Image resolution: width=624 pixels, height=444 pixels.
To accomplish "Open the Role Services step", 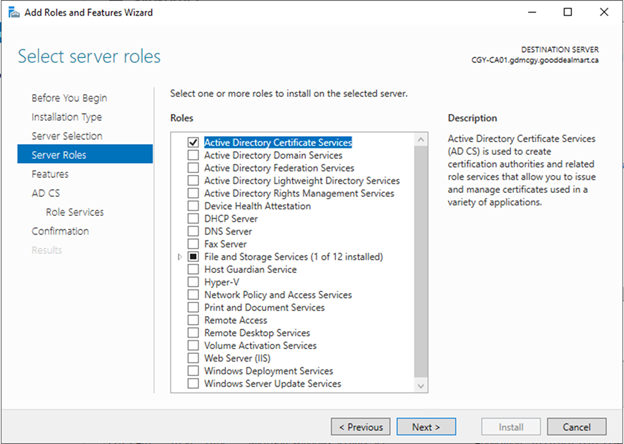I will pos(75,212).
